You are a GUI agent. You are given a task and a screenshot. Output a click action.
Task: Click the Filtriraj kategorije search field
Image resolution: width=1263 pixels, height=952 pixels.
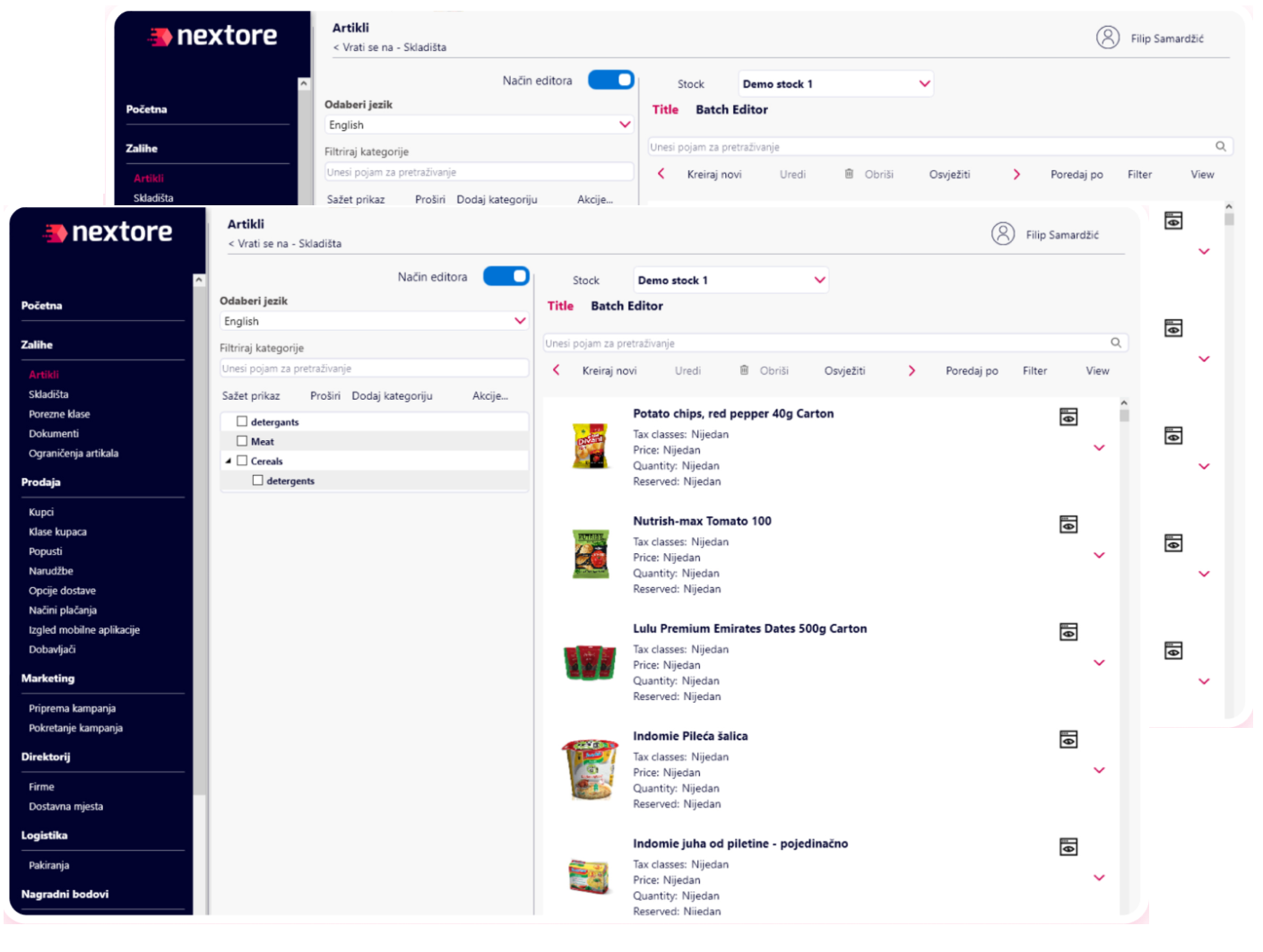[x=374, y=368]
